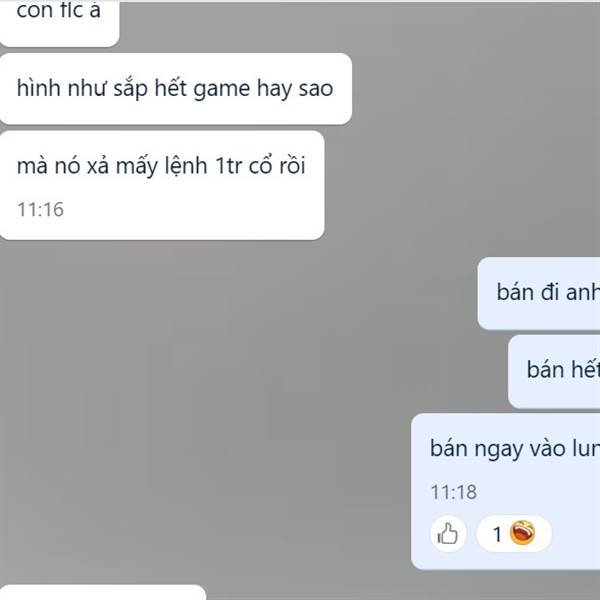Click the word "hình" starting the second message
The height and width of the screenshot is (600, 600).
click(x=39, y=88)
